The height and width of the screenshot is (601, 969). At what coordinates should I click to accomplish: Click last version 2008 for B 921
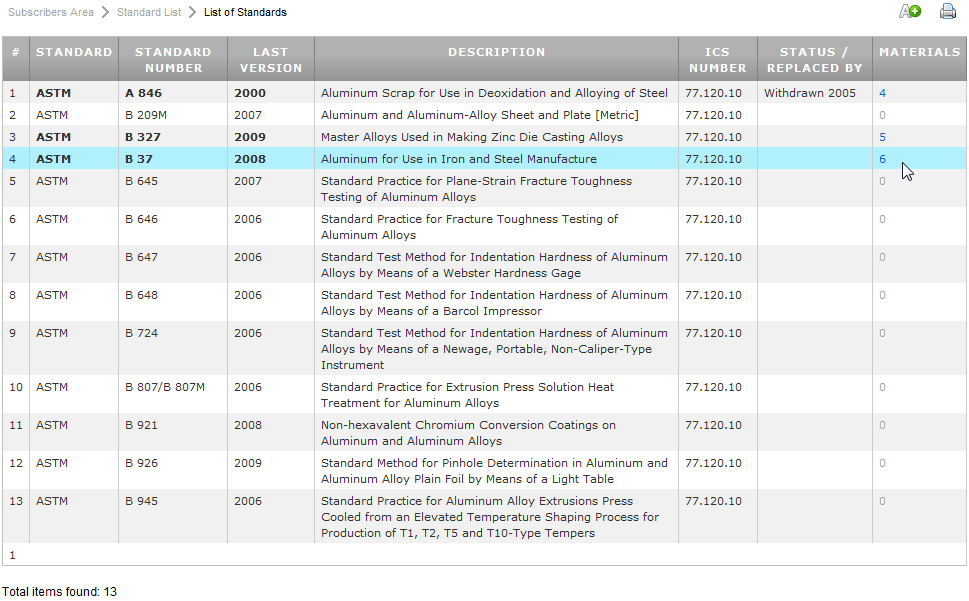click(x=248, y=426)
